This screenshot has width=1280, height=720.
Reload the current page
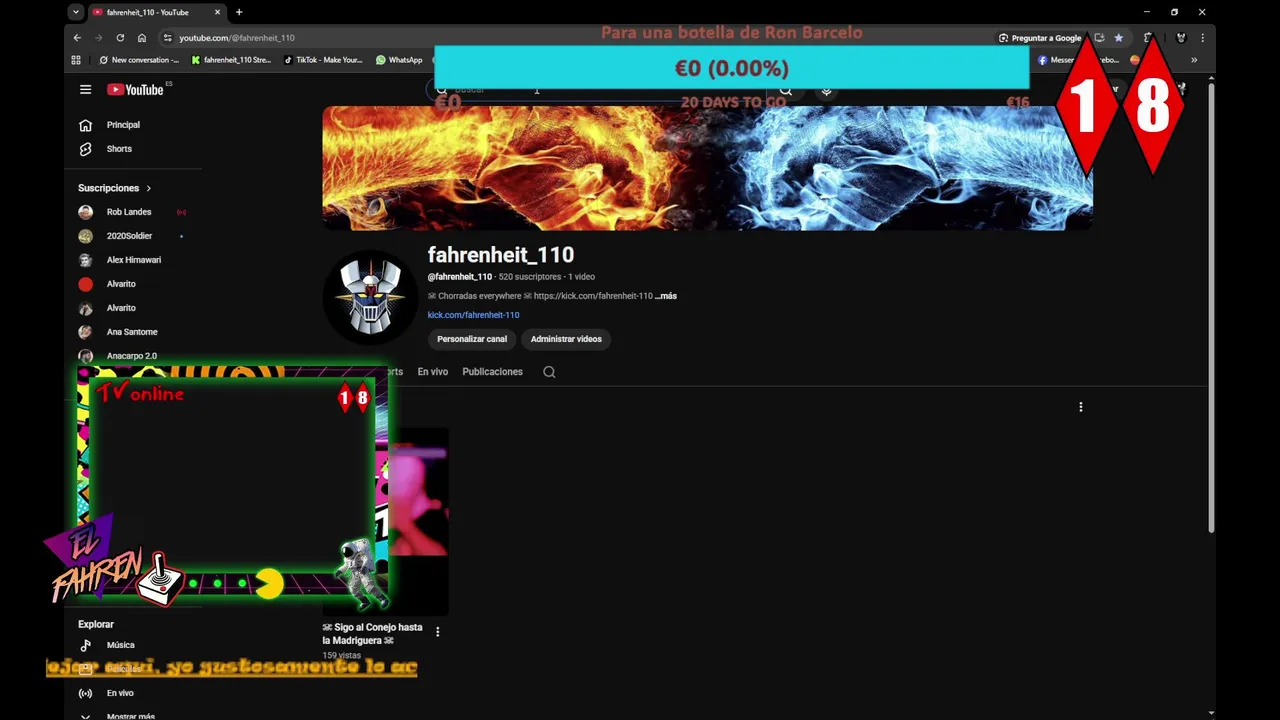point(120,38)
